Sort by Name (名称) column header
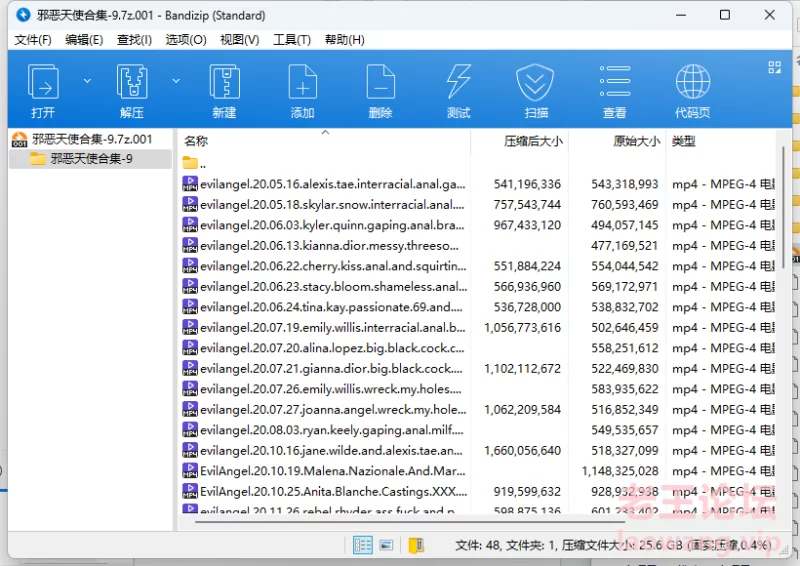 [325, 141]
